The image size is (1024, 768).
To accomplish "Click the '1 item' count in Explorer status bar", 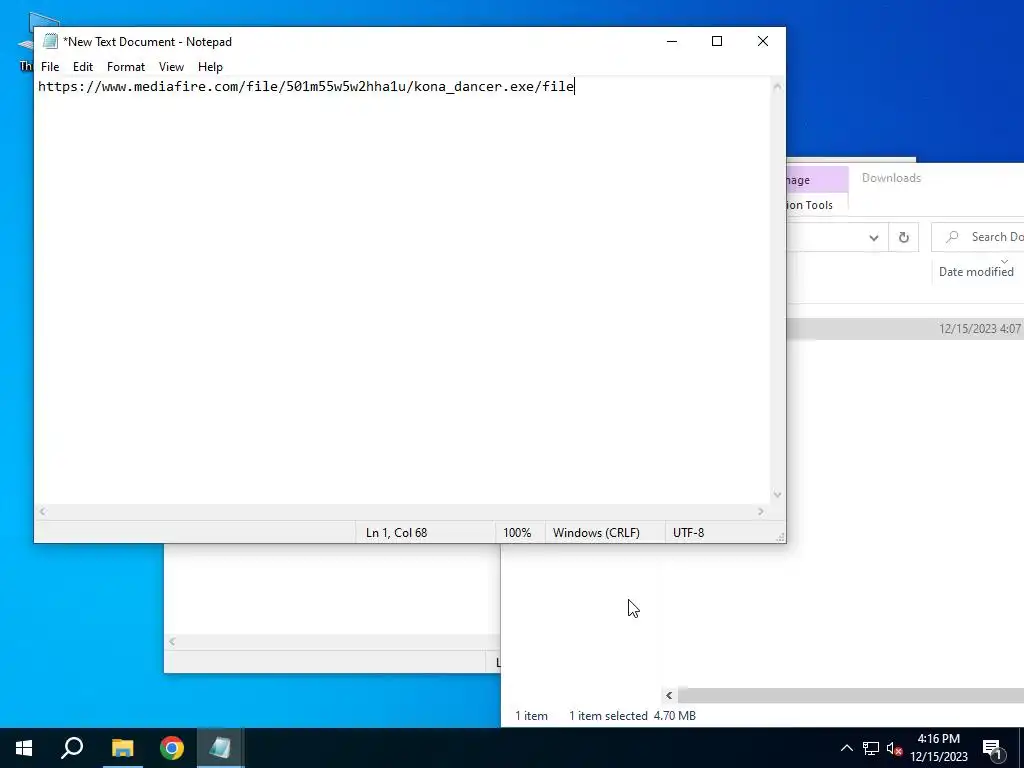I will [532, 716].
